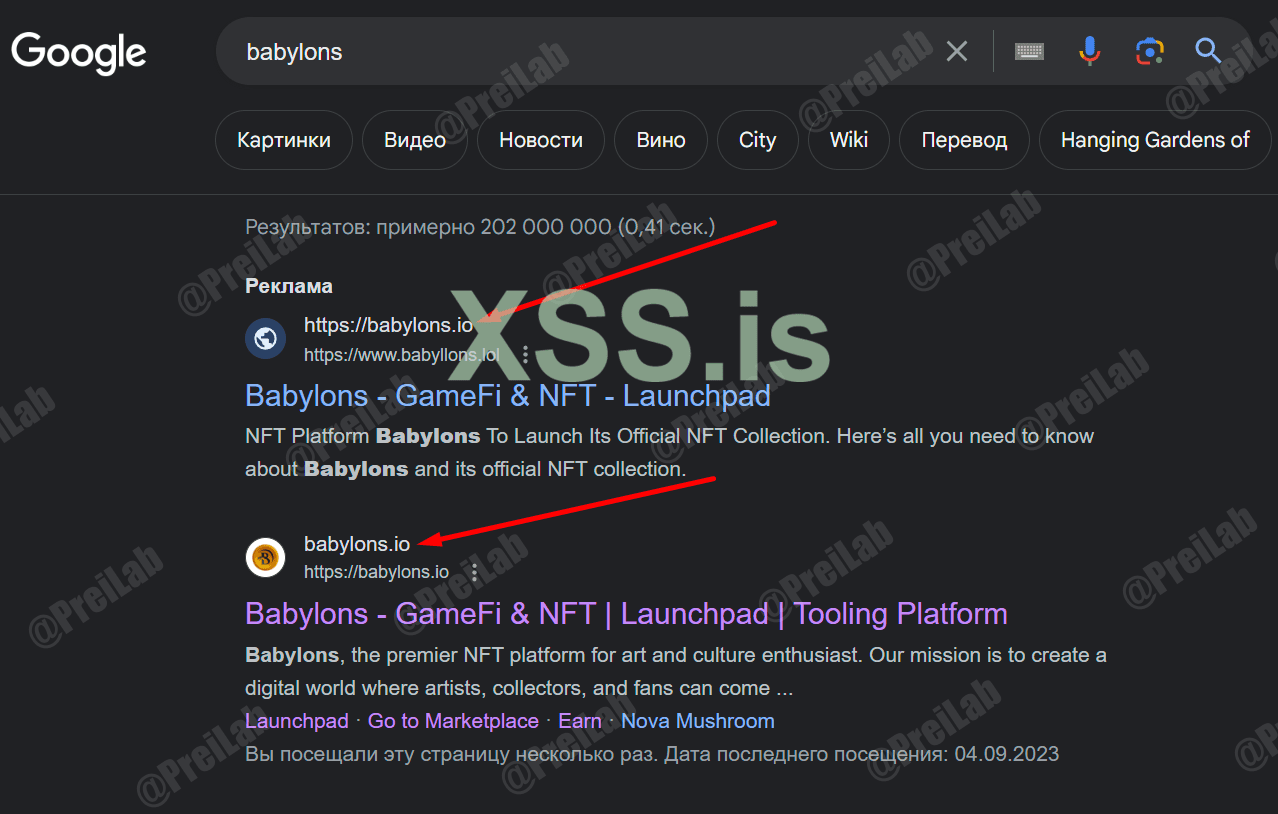The image size is (1278, 814).
Task: Select the Wiki filter chip
Action: [x=849, y=140]
